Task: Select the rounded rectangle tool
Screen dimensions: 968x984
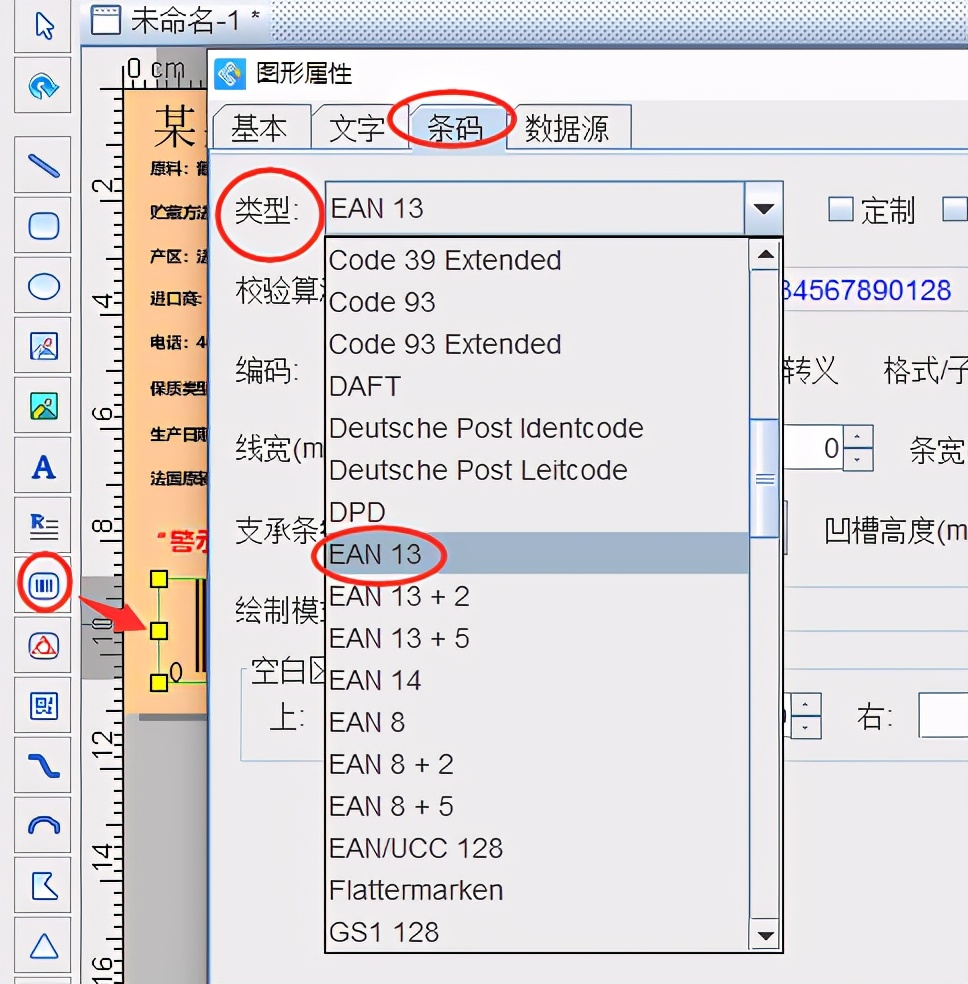Action: point(43,225)
